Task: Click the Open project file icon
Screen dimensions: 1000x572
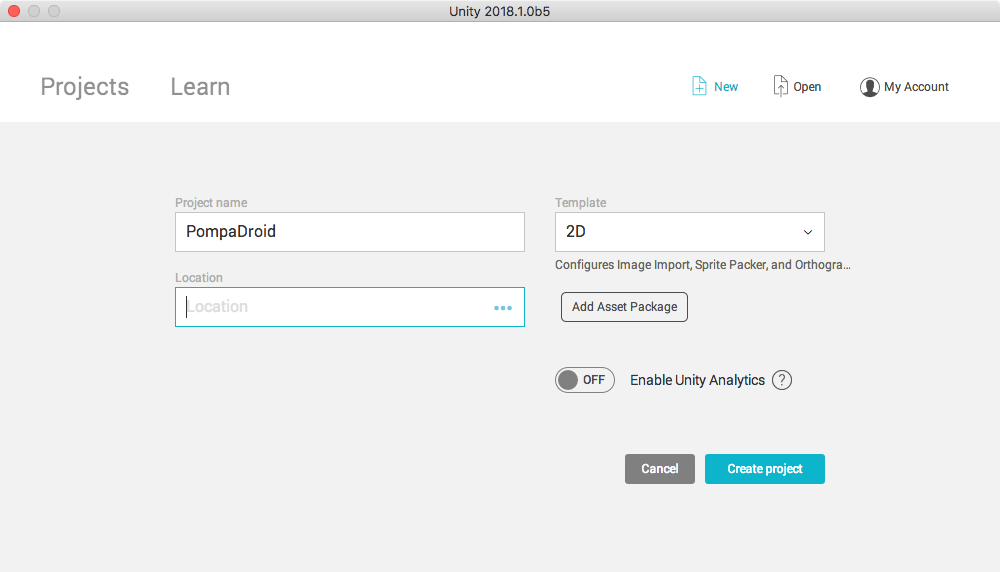Action: (x=780, y=86)
